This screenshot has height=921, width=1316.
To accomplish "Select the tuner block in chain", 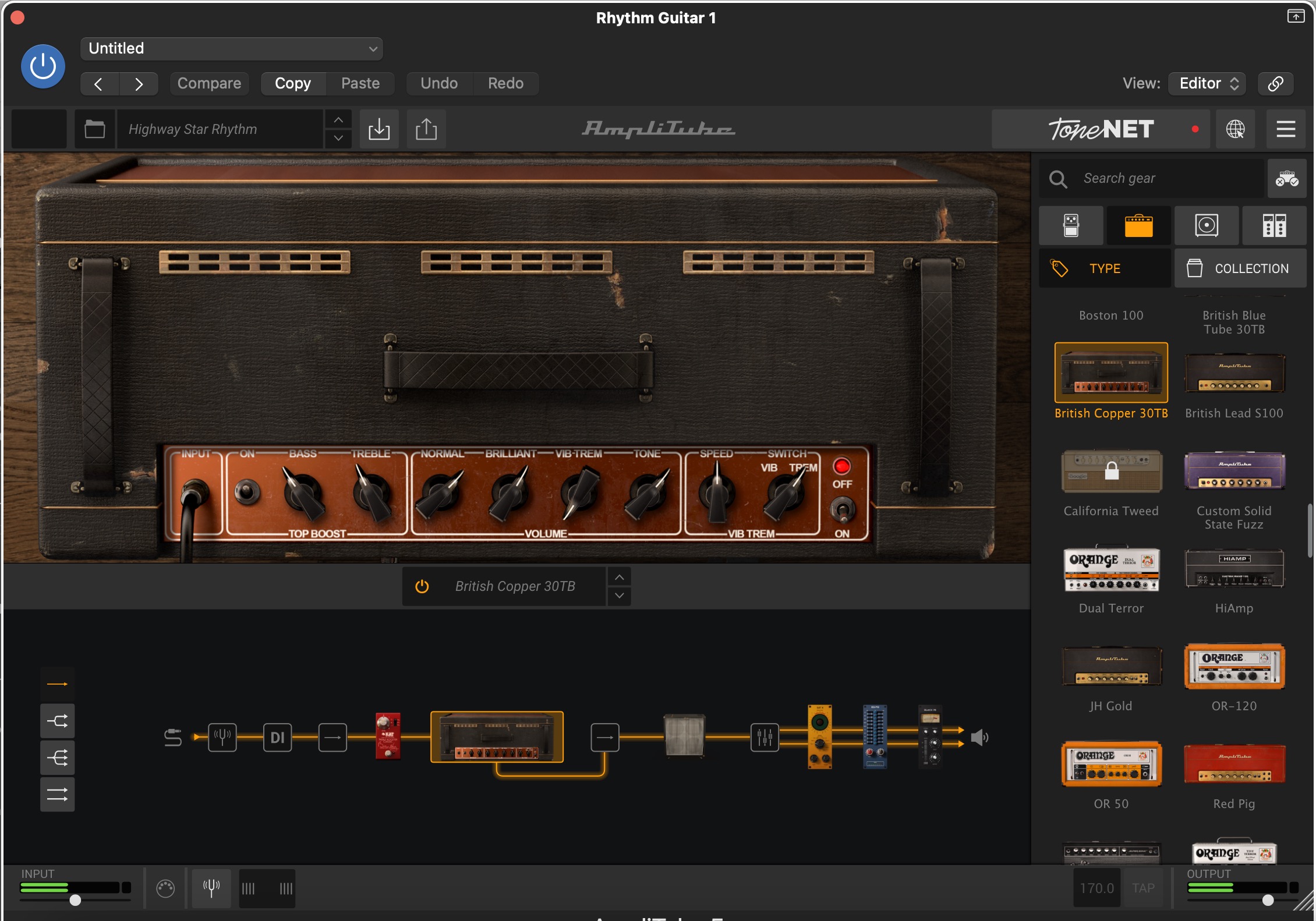I will point(222,737).
